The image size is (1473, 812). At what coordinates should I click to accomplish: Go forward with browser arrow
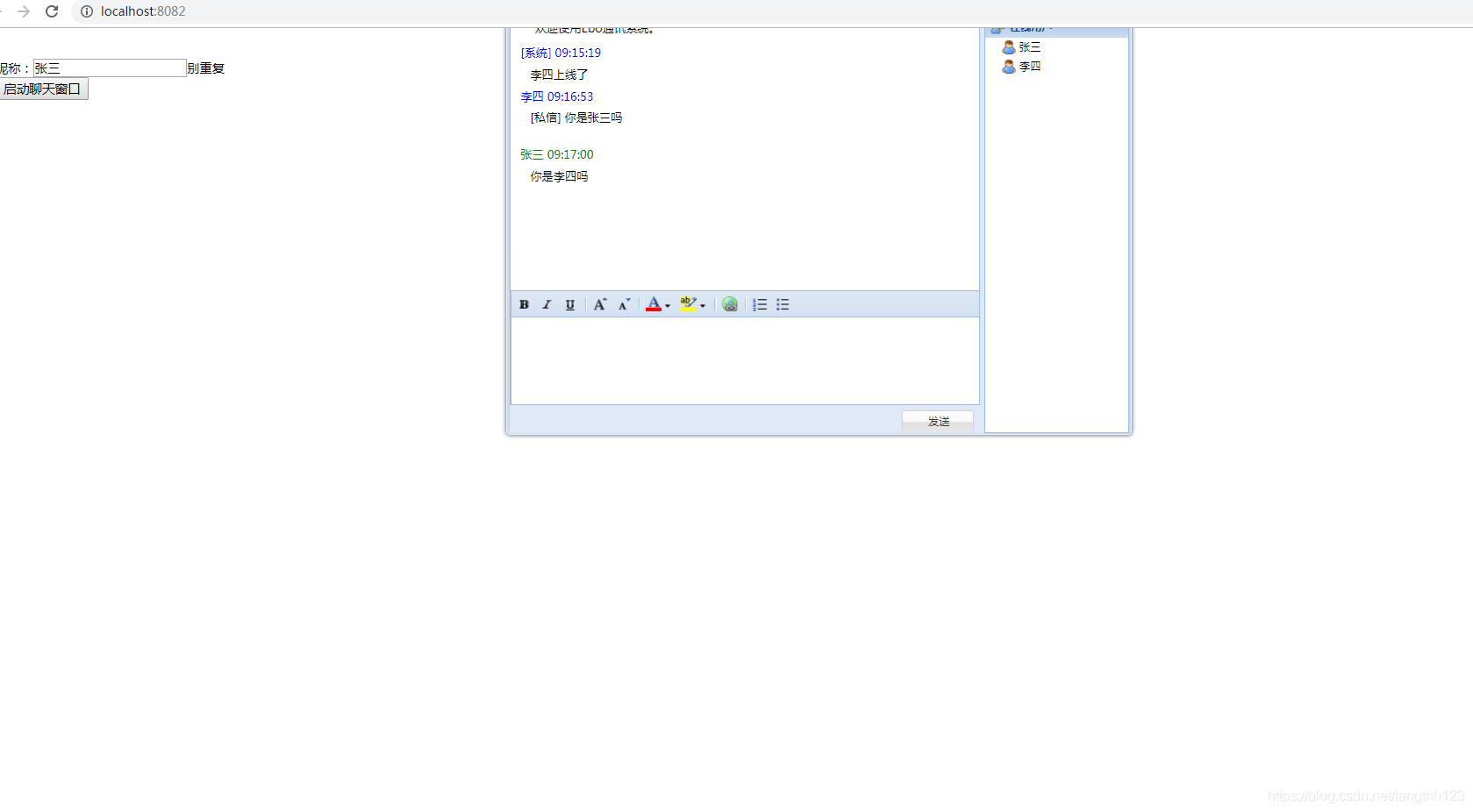point(24,11)
